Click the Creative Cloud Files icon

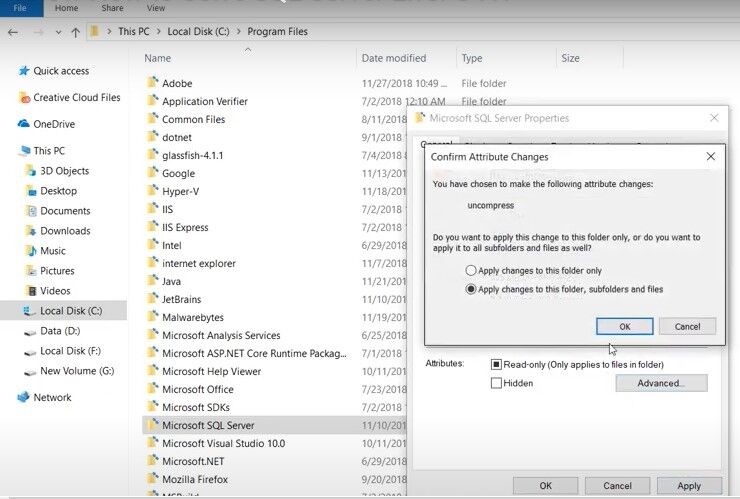pyautogui.click(x=24, y=98)
